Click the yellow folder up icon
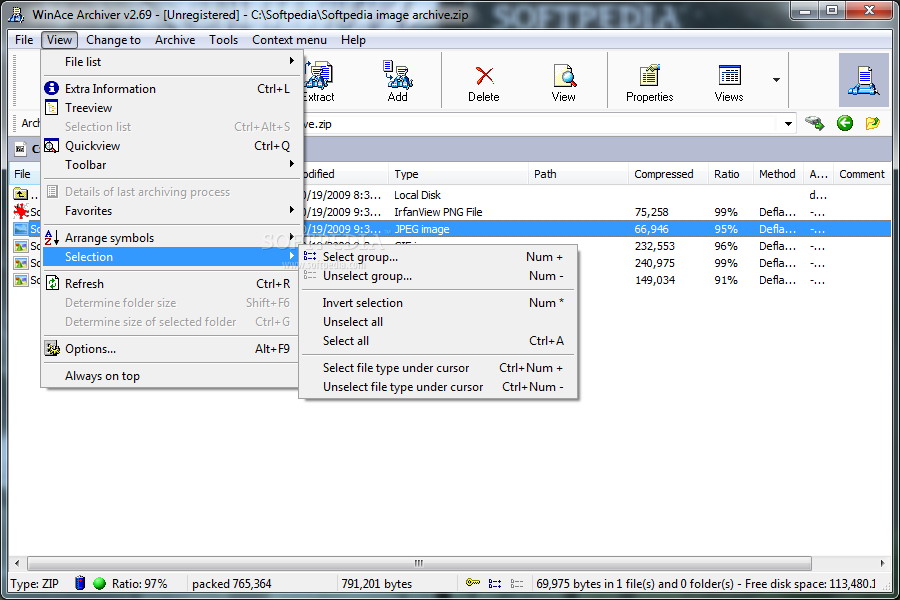The width and height of the screenshot is (900, 600). [872, 123]
